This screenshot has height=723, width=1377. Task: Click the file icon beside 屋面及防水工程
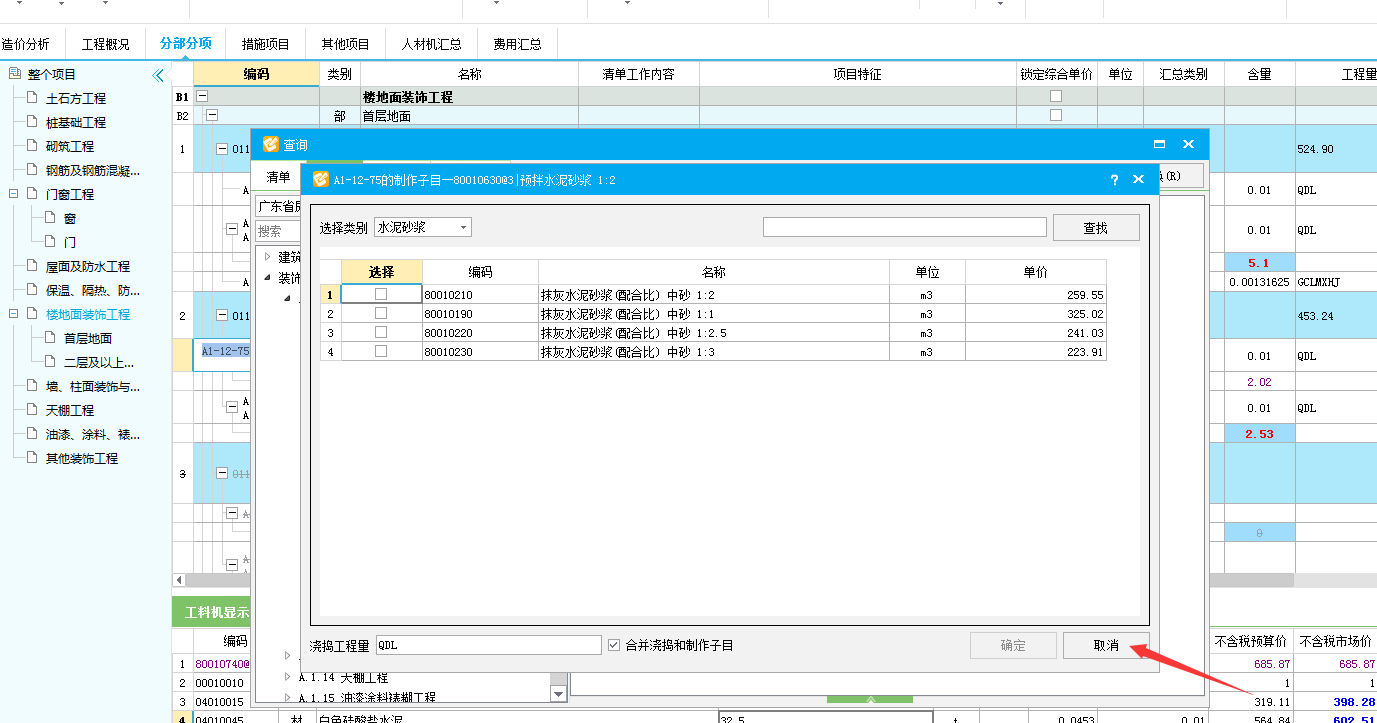point(32,266)
